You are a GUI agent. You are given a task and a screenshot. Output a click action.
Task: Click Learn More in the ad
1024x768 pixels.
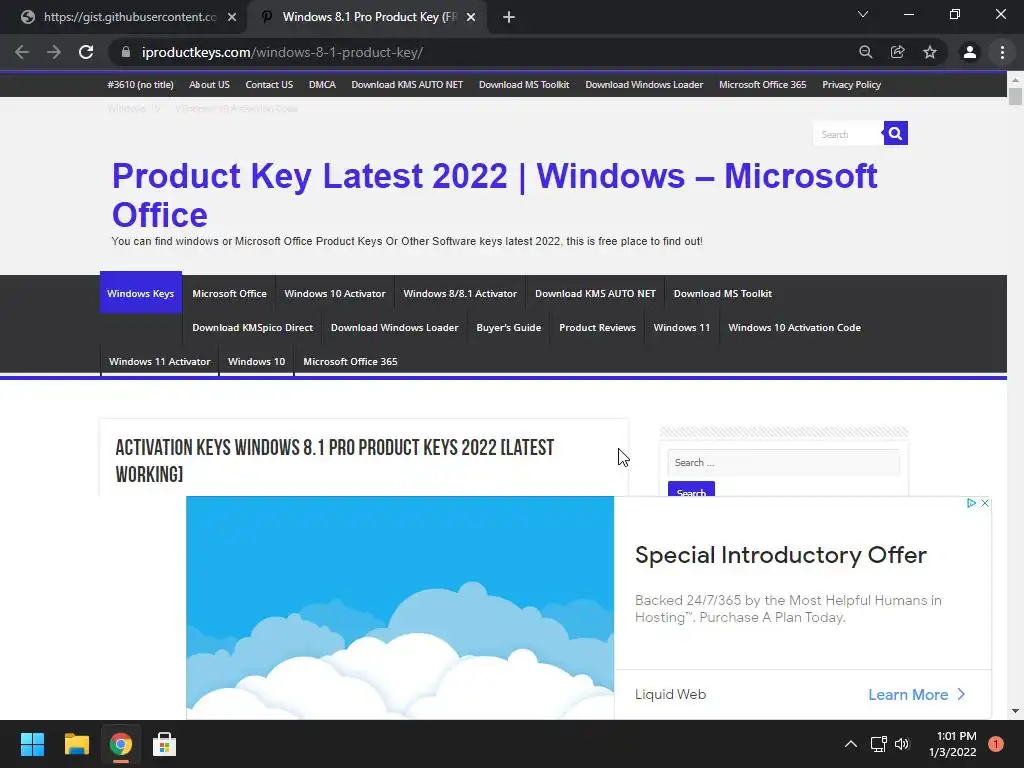pos(916,694)
